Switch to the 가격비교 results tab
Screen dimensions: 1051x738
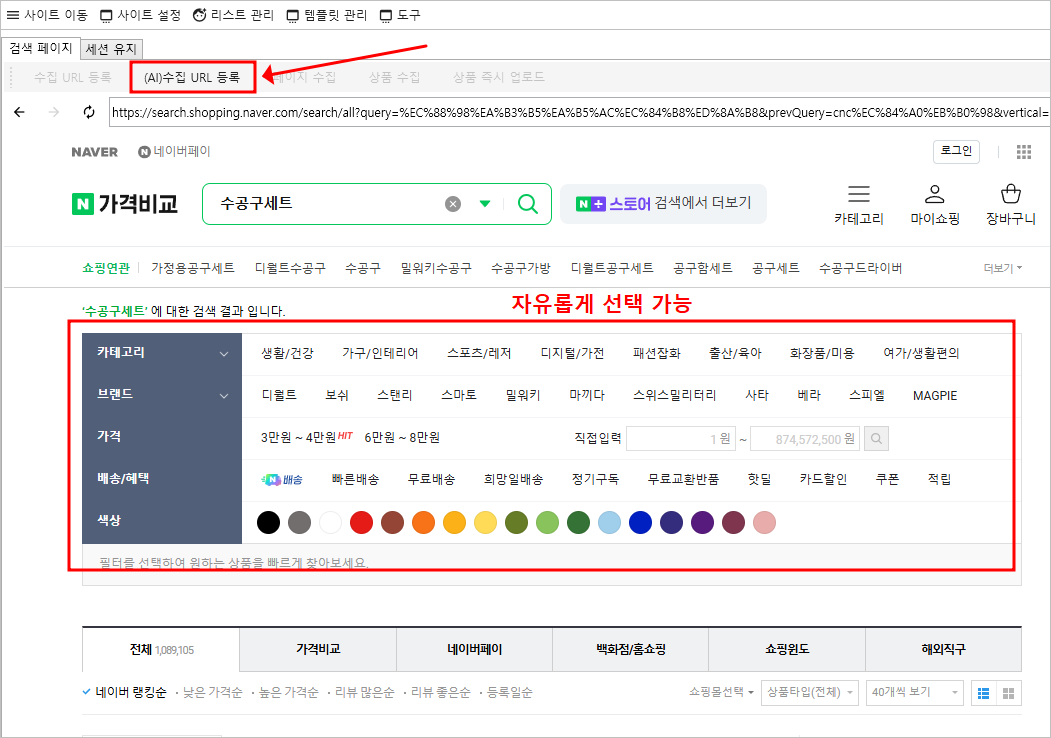pyautogui.click(x=318, y=650)
